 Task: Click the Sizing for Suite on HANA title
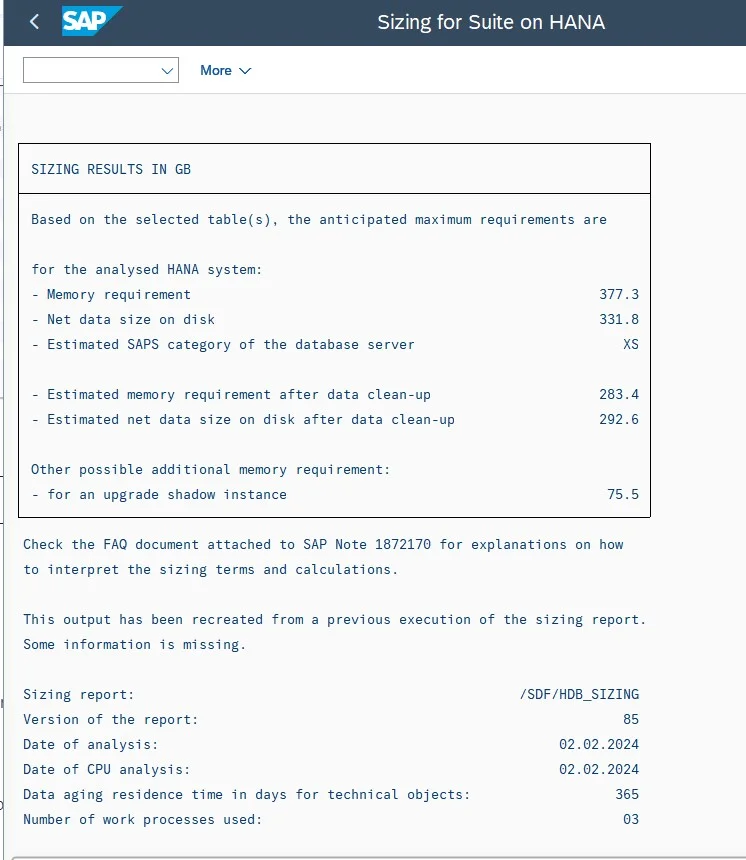click(x=491, y=22)
